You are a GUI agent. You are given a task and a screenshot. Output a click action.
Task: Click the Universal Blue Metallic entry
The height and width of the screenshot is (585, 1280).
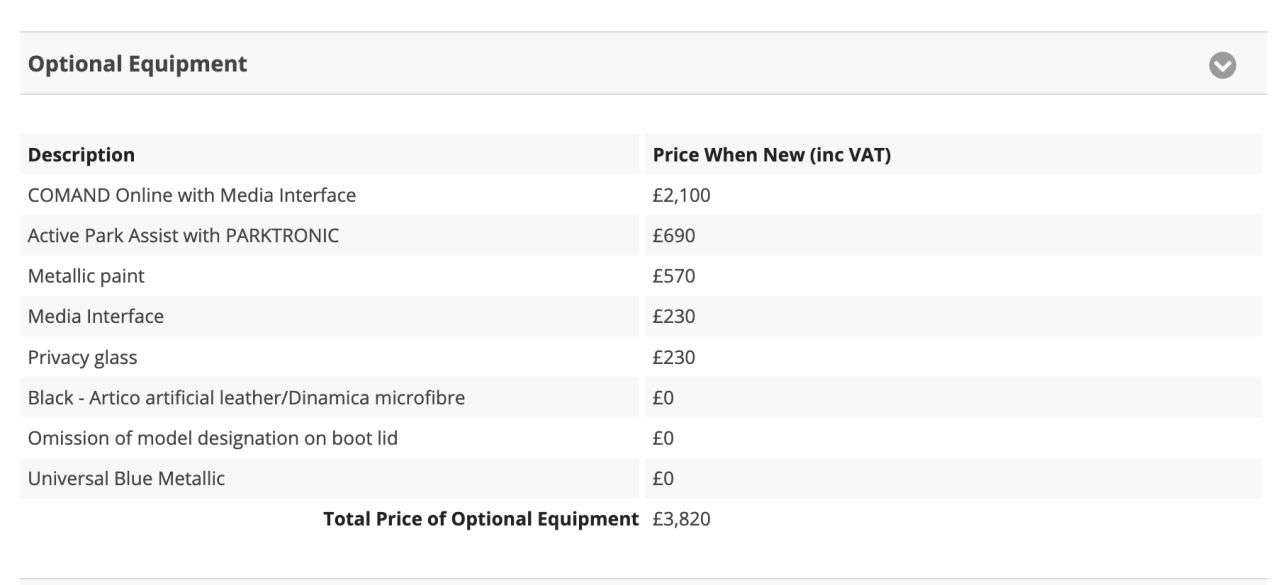coord(126,478)
